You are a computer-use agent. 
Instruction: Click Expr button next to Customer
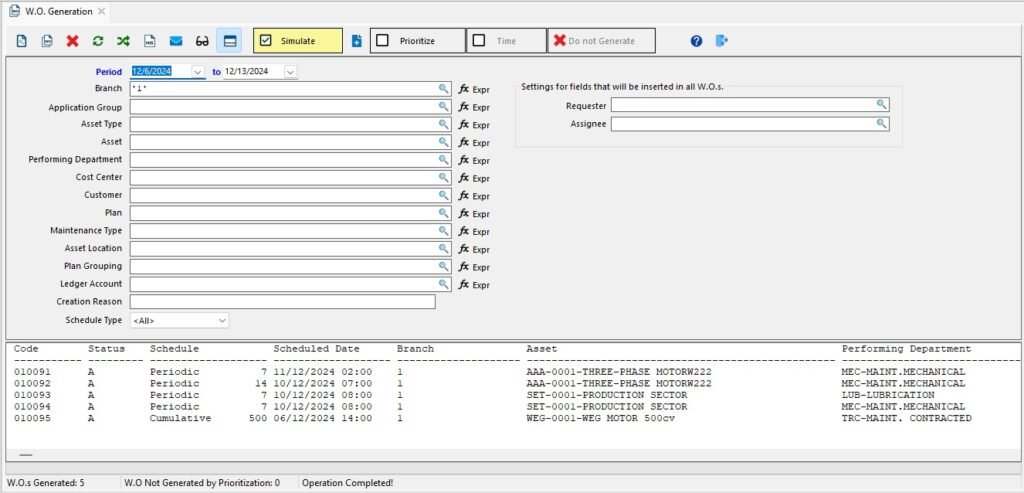(x=474, y=195)
